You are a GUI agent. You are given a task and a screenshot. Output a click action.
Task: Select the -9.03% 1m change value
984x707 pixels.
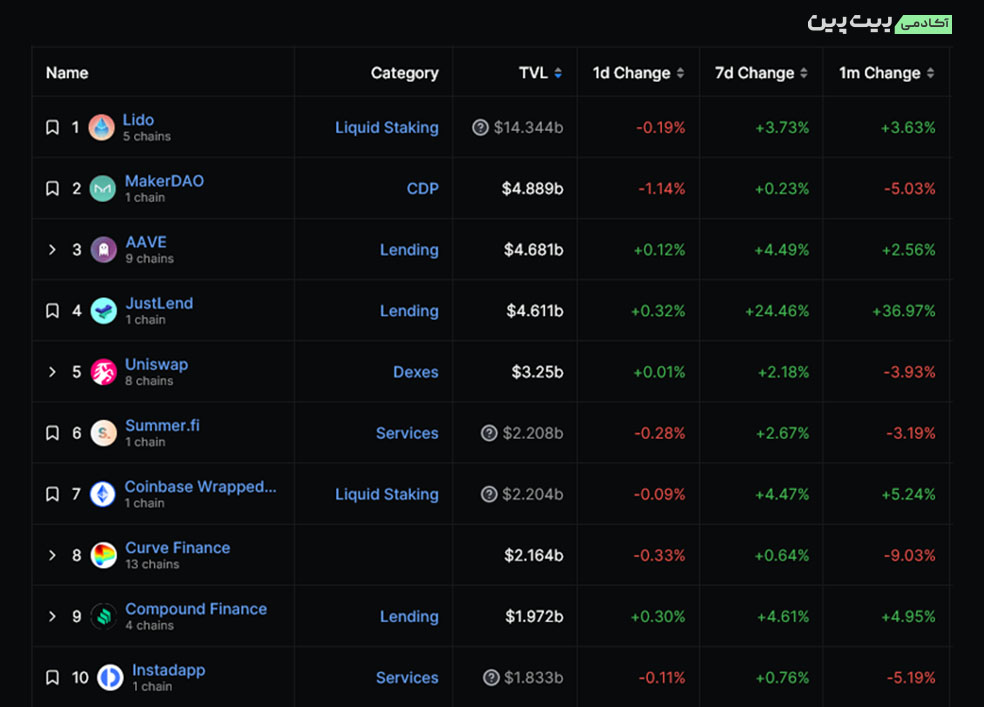(x=909, y=555)
